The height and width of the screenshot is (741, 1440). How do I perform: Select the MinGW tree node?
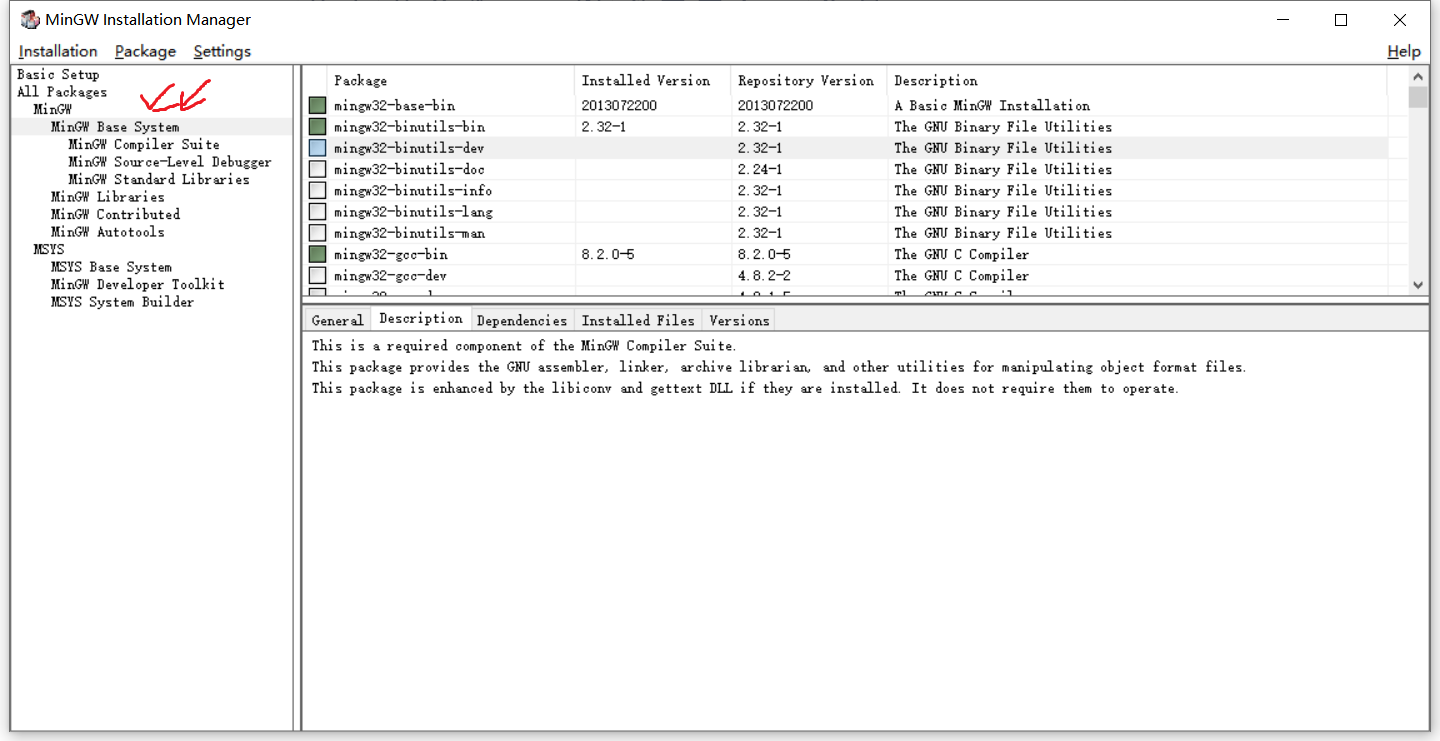pos(53,109)
